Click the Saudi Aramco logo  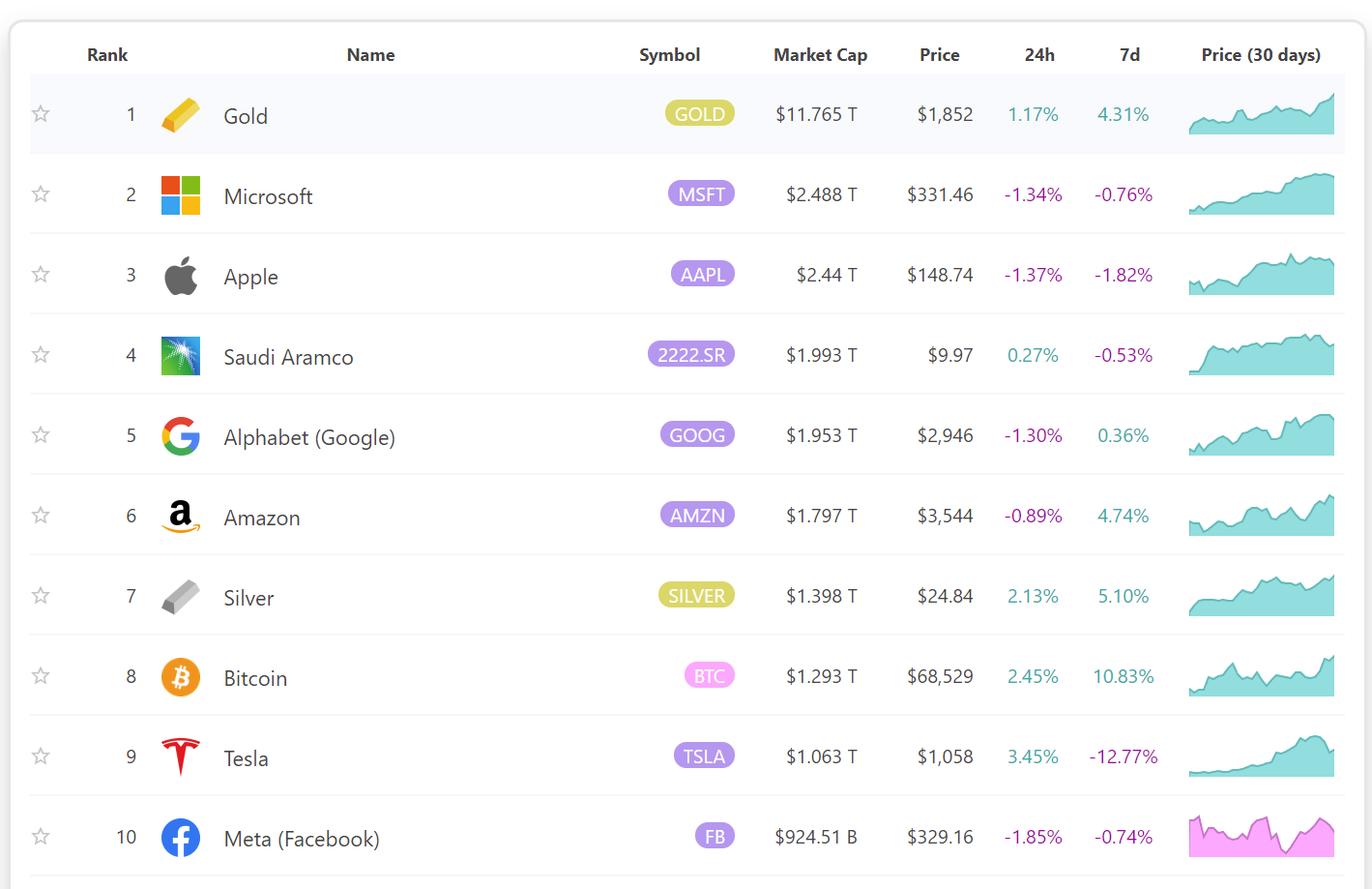[x=181, y=356]
